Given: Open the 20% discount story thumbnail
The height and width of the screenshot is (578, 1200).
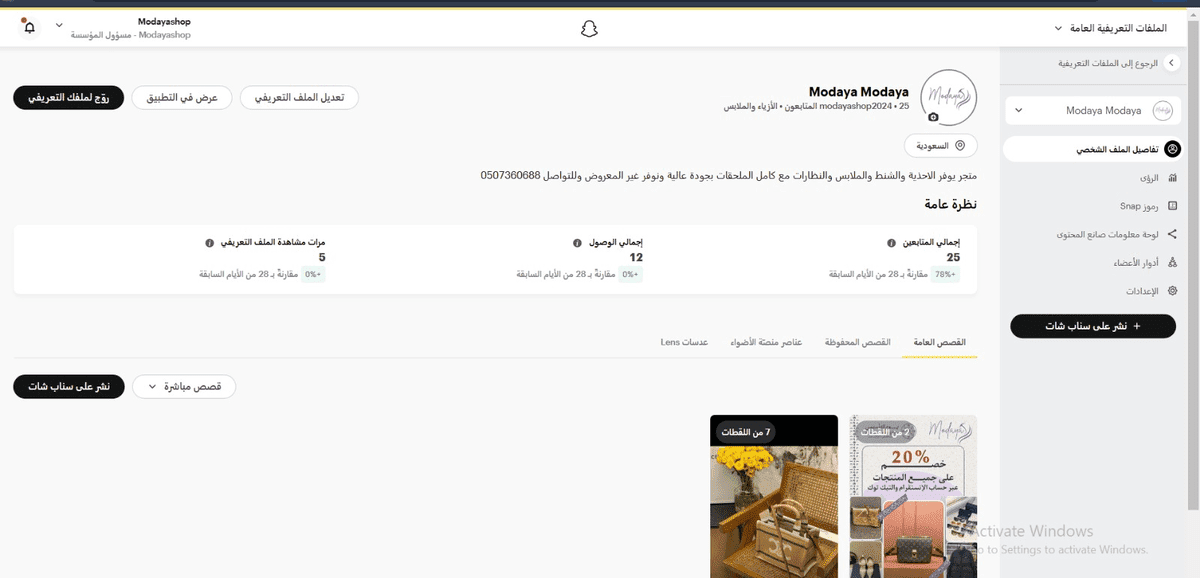Looking at the screenshot, I should (x=913, y=496).
